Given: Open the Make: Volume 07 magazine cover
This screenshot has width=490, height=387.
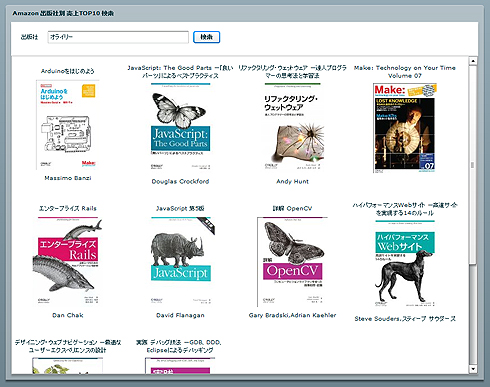Looking at the screenshot, I should pyautogui.click(x=405, y=128).
